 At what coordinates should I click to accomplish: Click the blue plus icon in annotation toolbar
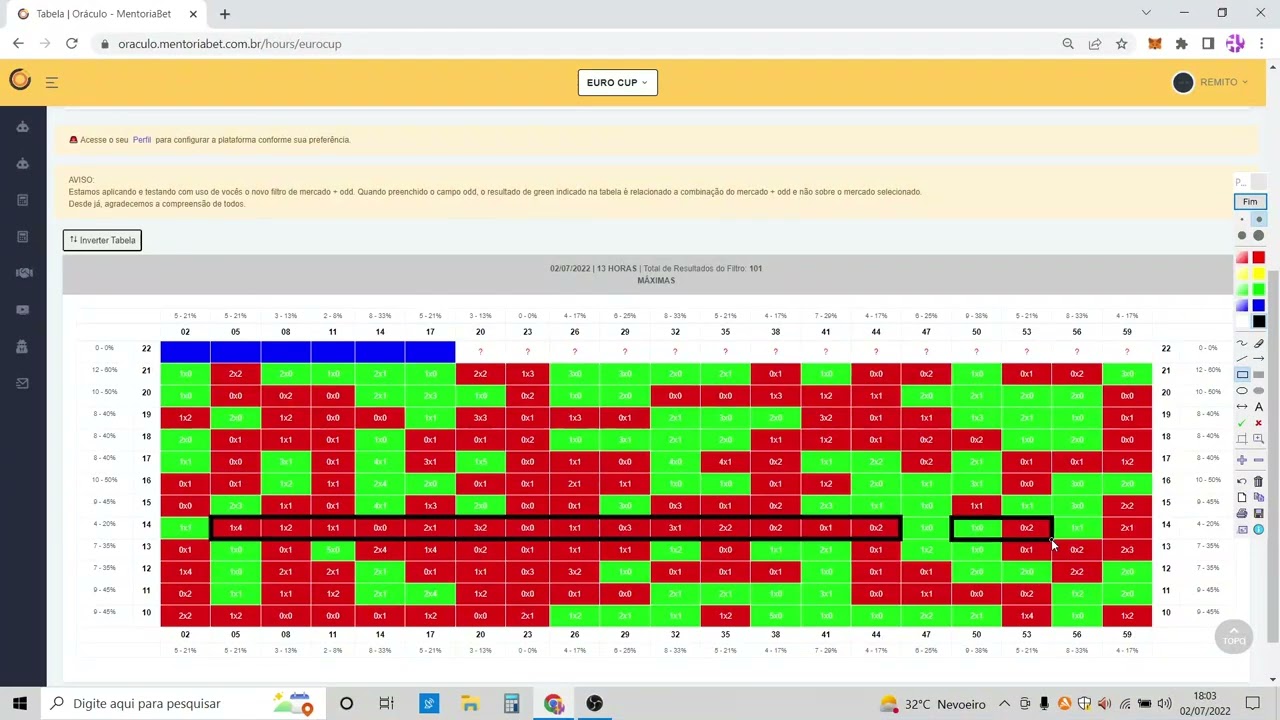[1242, 459]
